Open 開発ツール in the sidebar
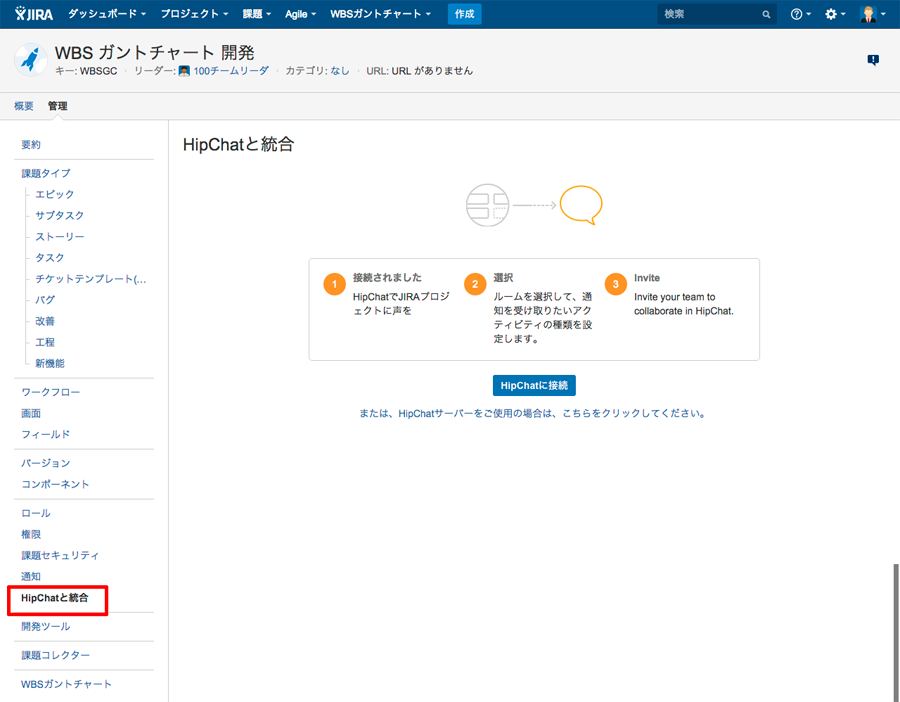The height and width of the screenshot is (702, 900). (x=45, y=627)
